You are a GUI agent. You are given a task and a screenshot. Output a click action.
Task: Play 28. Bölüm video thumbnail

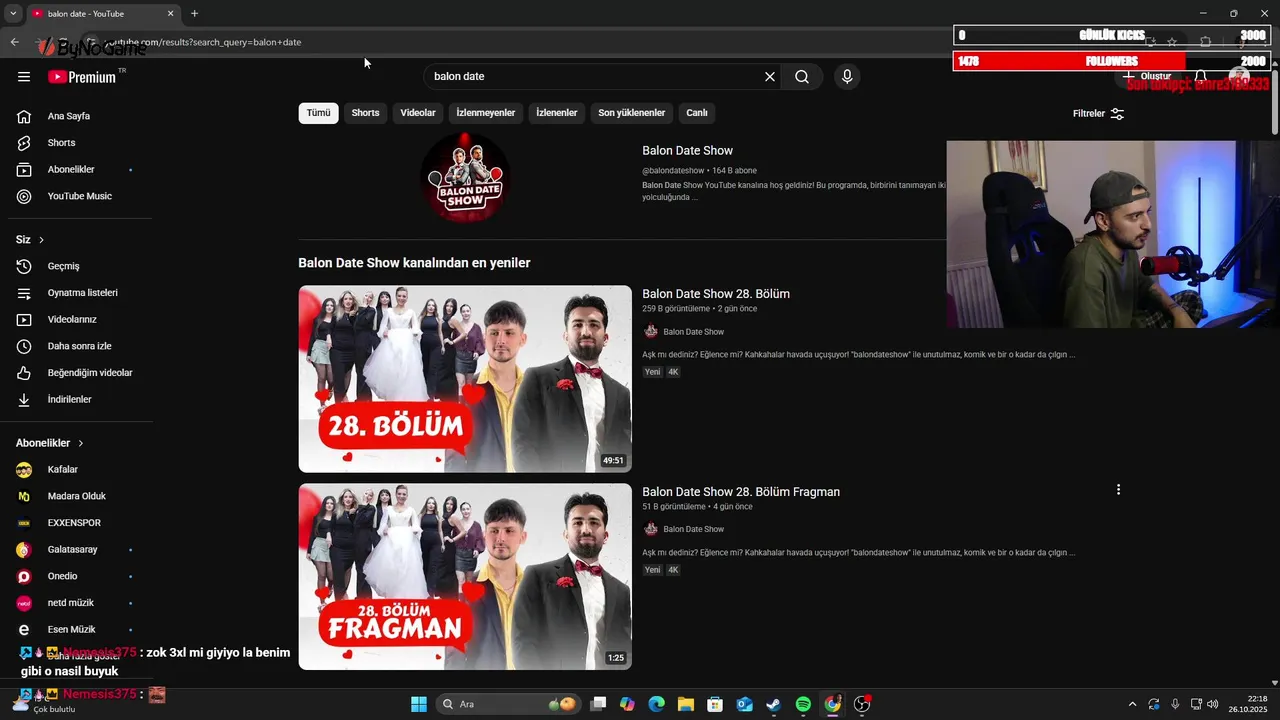coord(465,379)
